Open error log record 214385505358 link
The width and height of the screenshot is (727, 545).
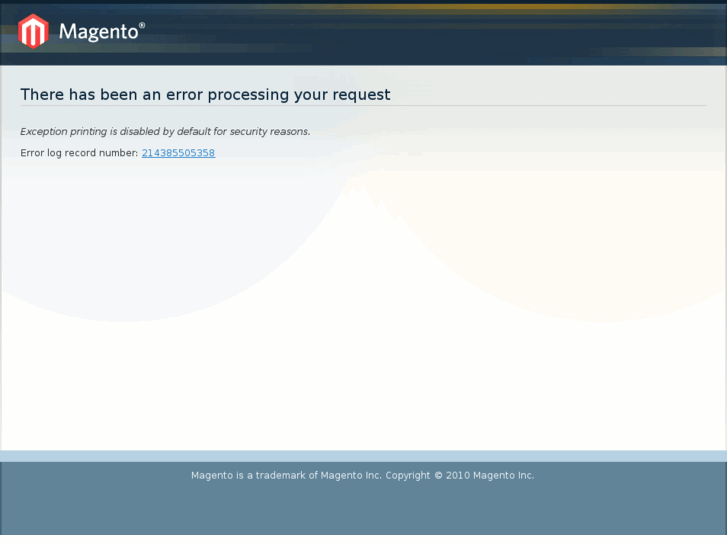pos(179,153)
